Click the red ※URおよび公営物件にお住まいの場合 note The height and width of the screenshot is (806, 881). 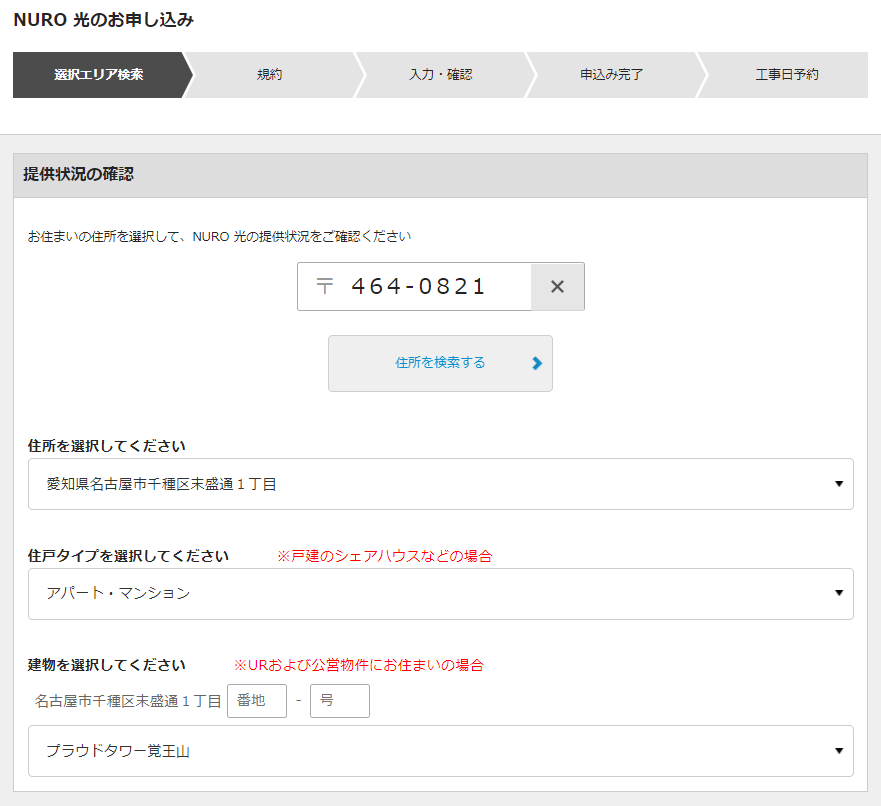359,665
